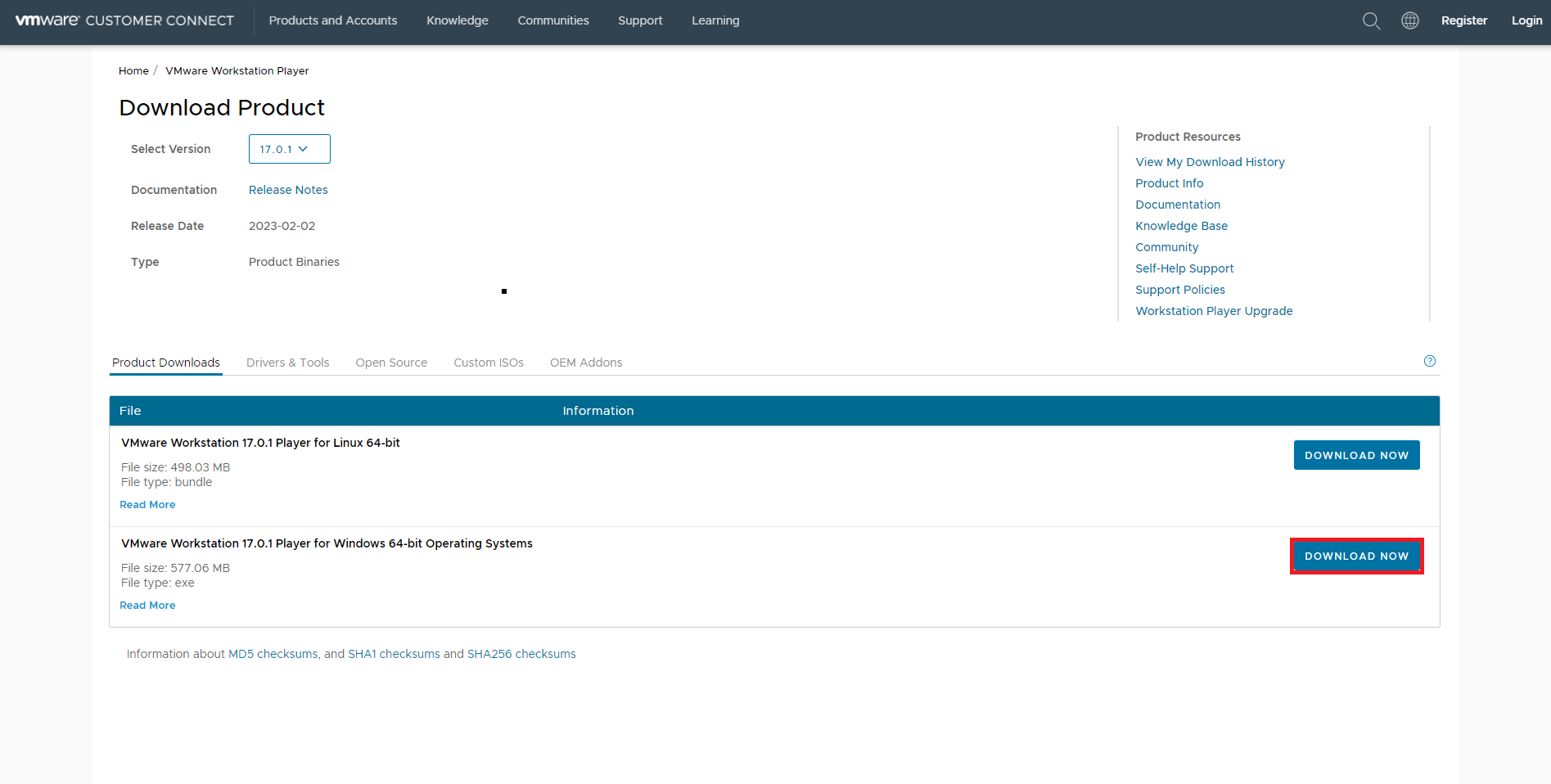Open the Self-Help Support link
The image size is (1551, 784).
(1184, 268)
